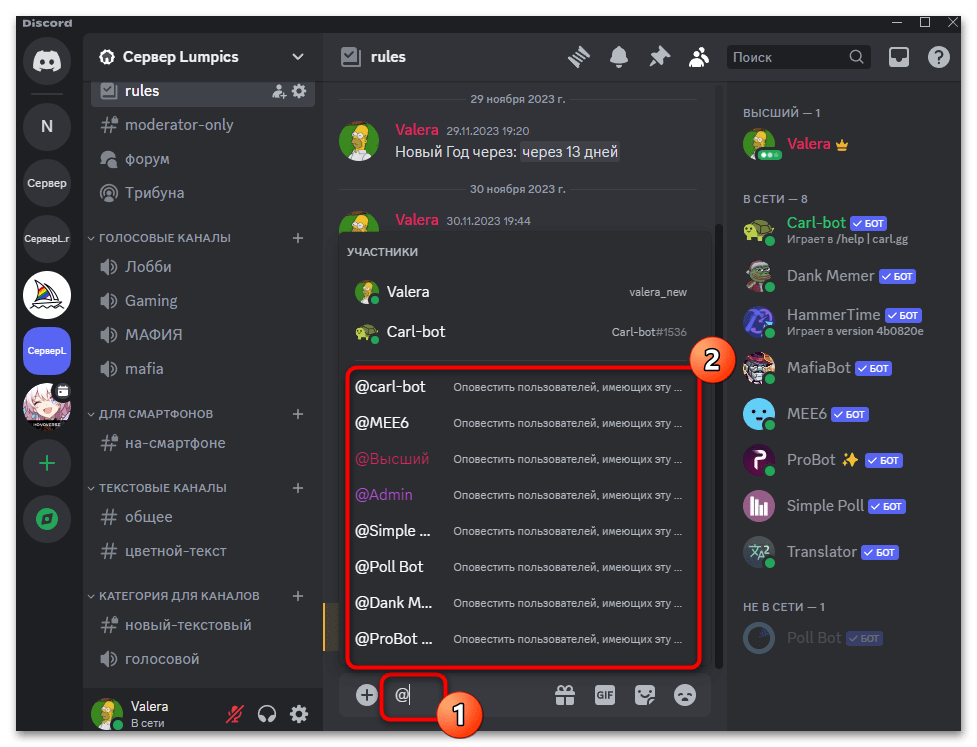
Task: Show pinned messages via pin icon
Action: coord(659,57)
